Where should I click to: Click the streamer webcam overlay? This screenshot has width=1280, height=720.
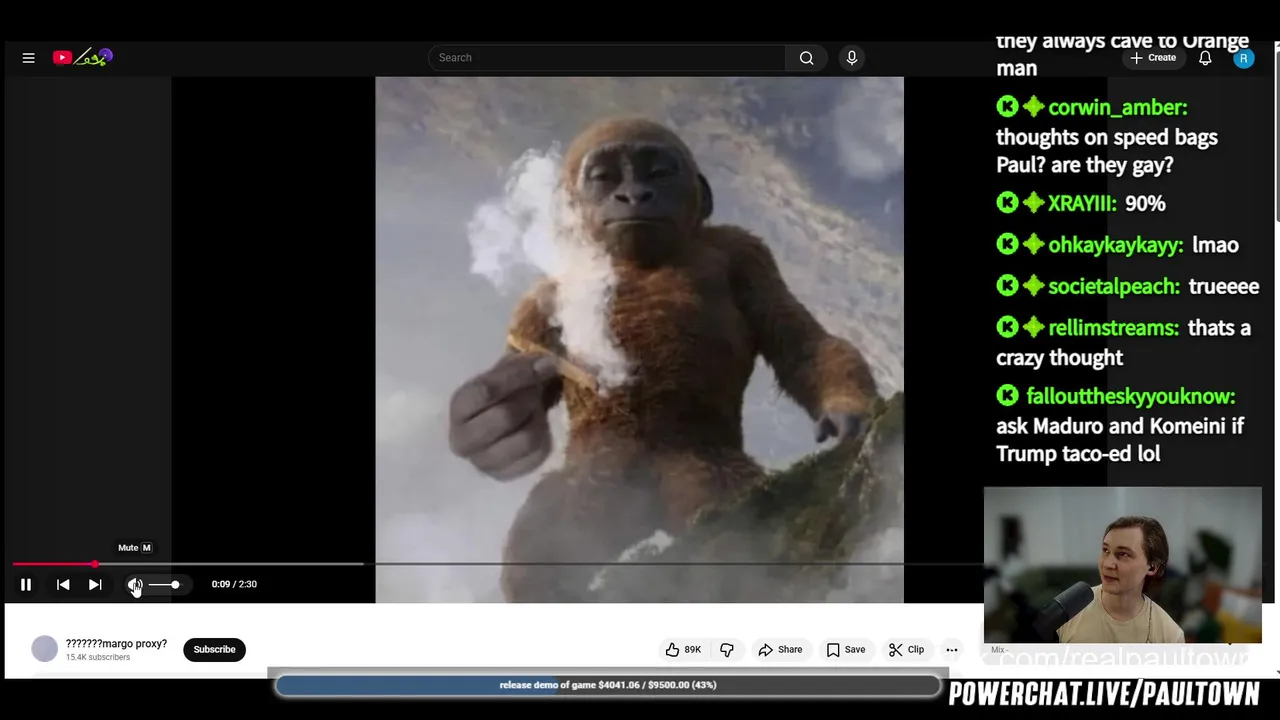coord(1123,565)
